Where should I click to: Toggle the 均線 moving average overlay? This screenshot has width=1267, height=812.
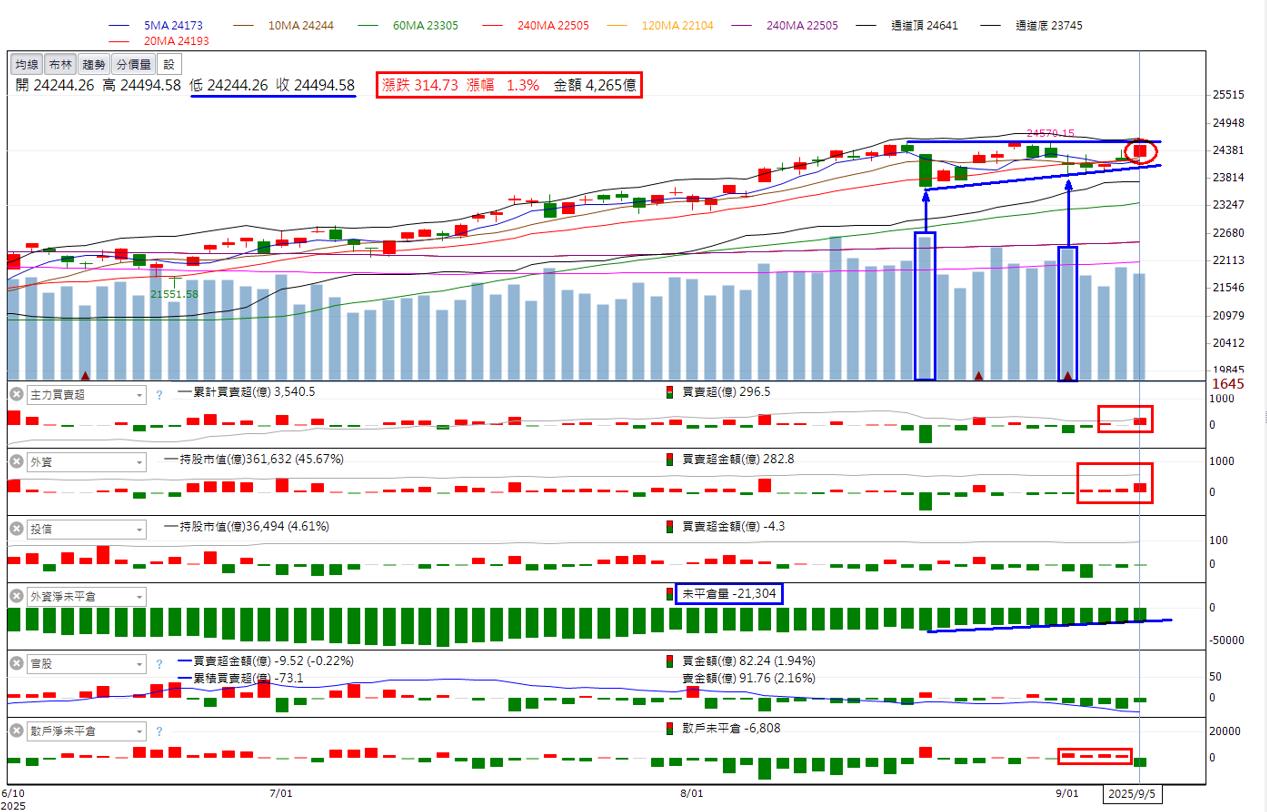pos(27,64)
